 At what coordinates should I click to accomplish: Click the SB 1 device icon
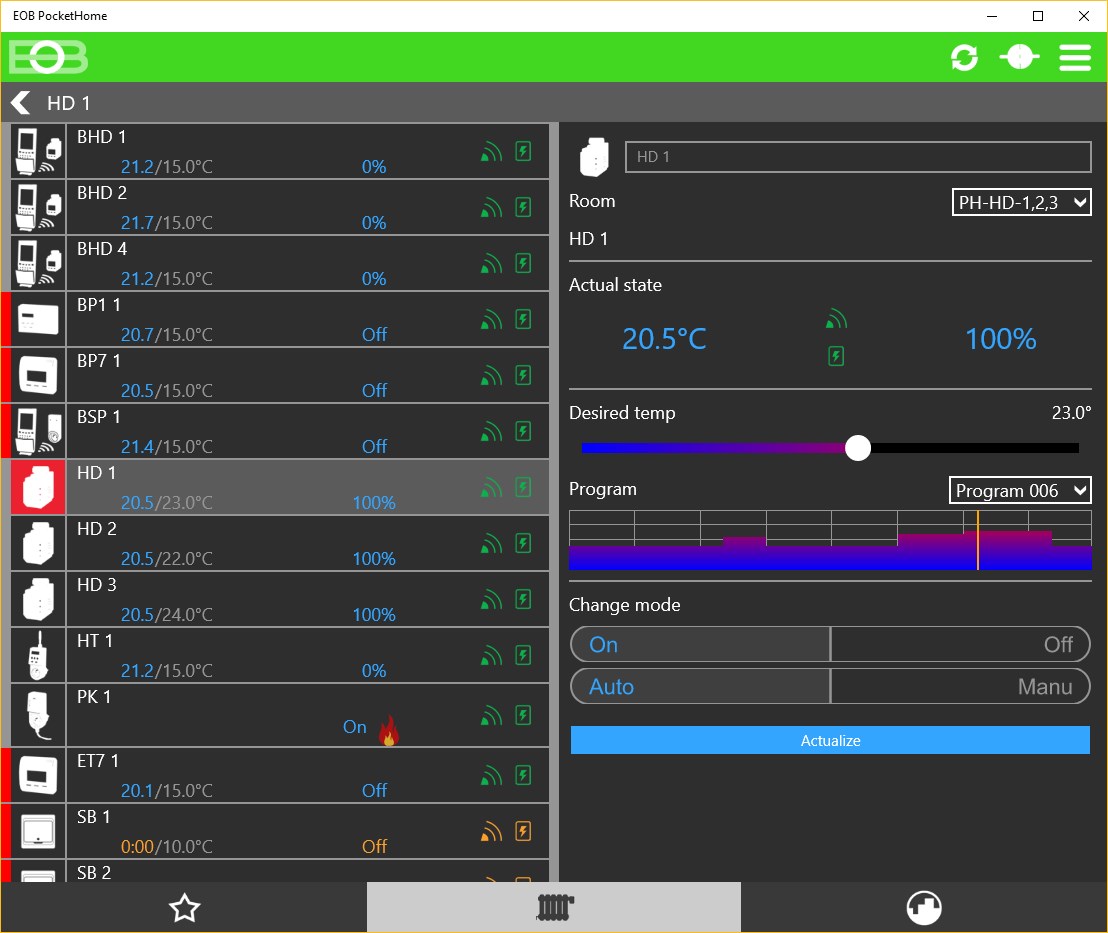(x=38, y=831)
